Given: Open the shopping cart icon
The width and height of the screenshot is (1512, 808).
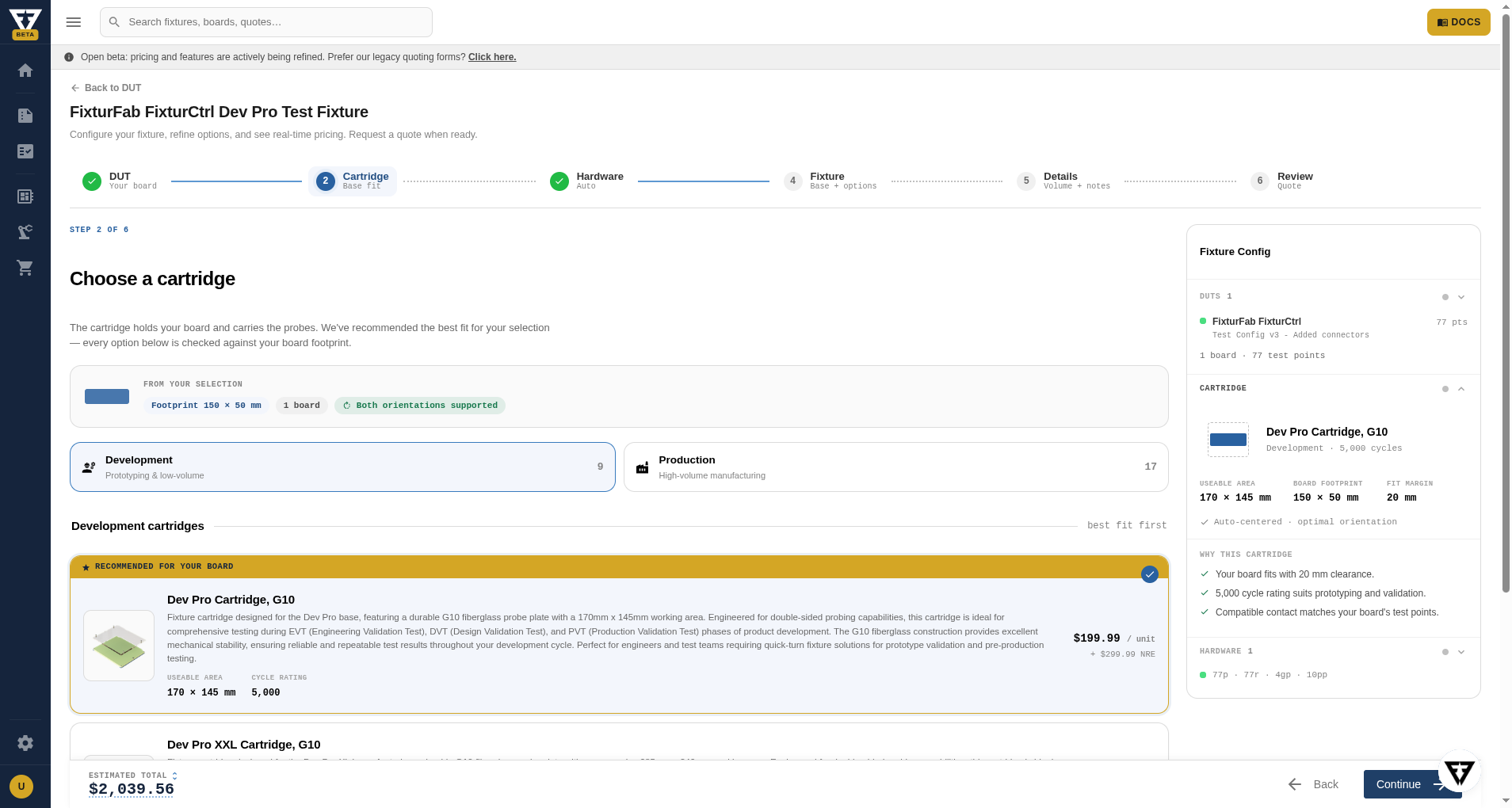Looking at the screenshot, I should [x=25, y=268].
